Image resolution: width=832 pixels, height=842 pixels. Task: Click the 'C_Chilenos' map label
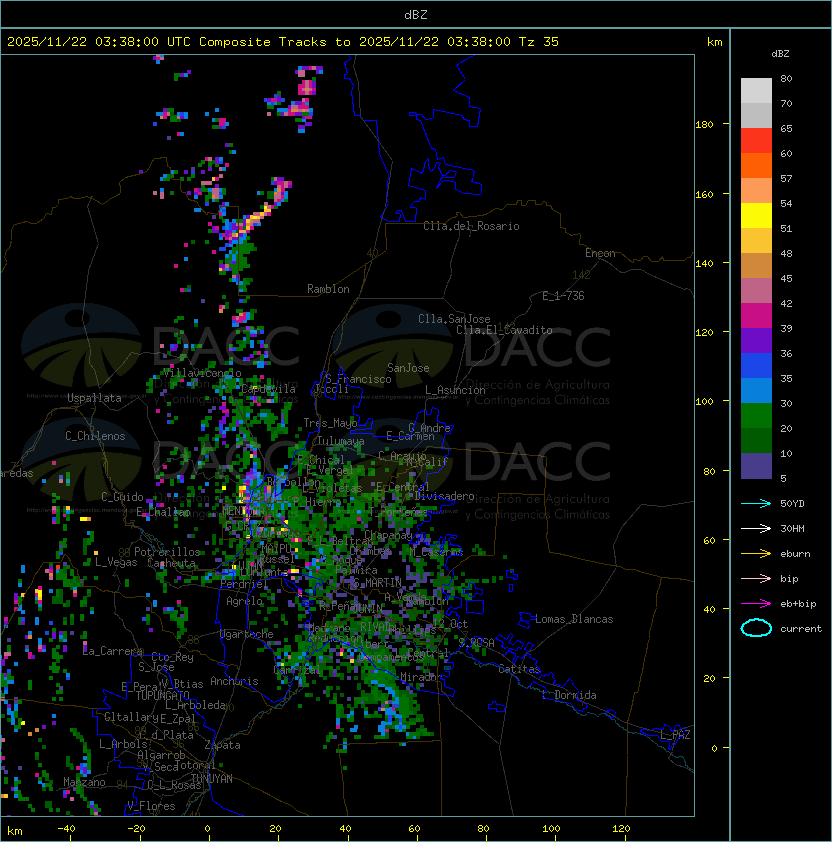coord(95,436)
